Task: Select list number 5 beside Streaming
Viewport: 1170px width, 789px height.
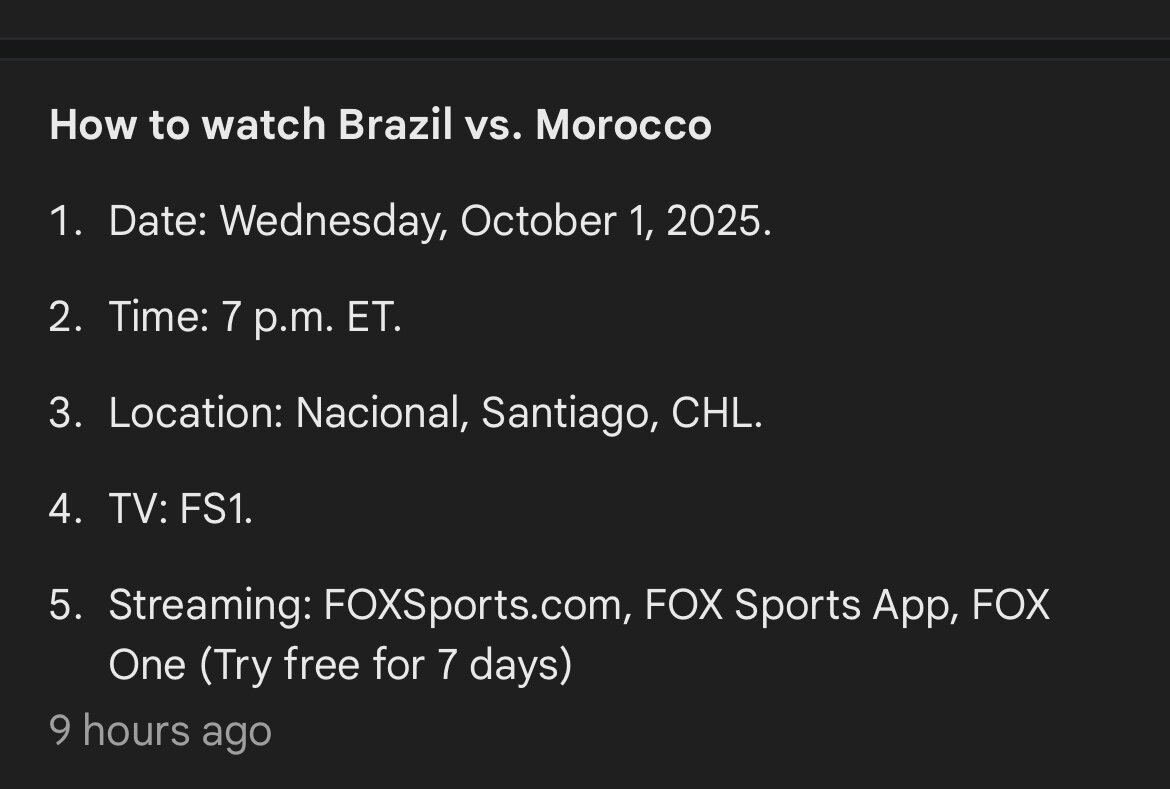Action: click(64, 605)
